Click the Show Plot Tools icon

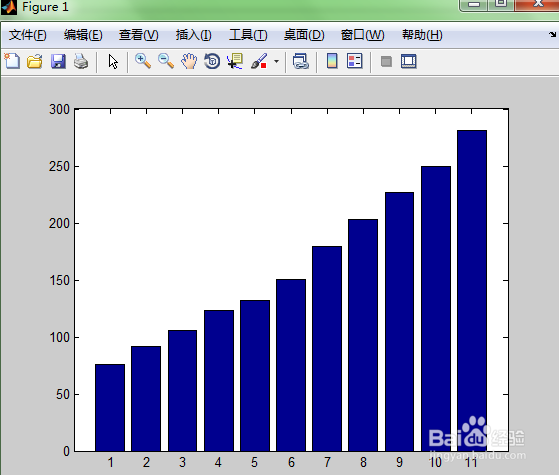[x=409, y=61]
